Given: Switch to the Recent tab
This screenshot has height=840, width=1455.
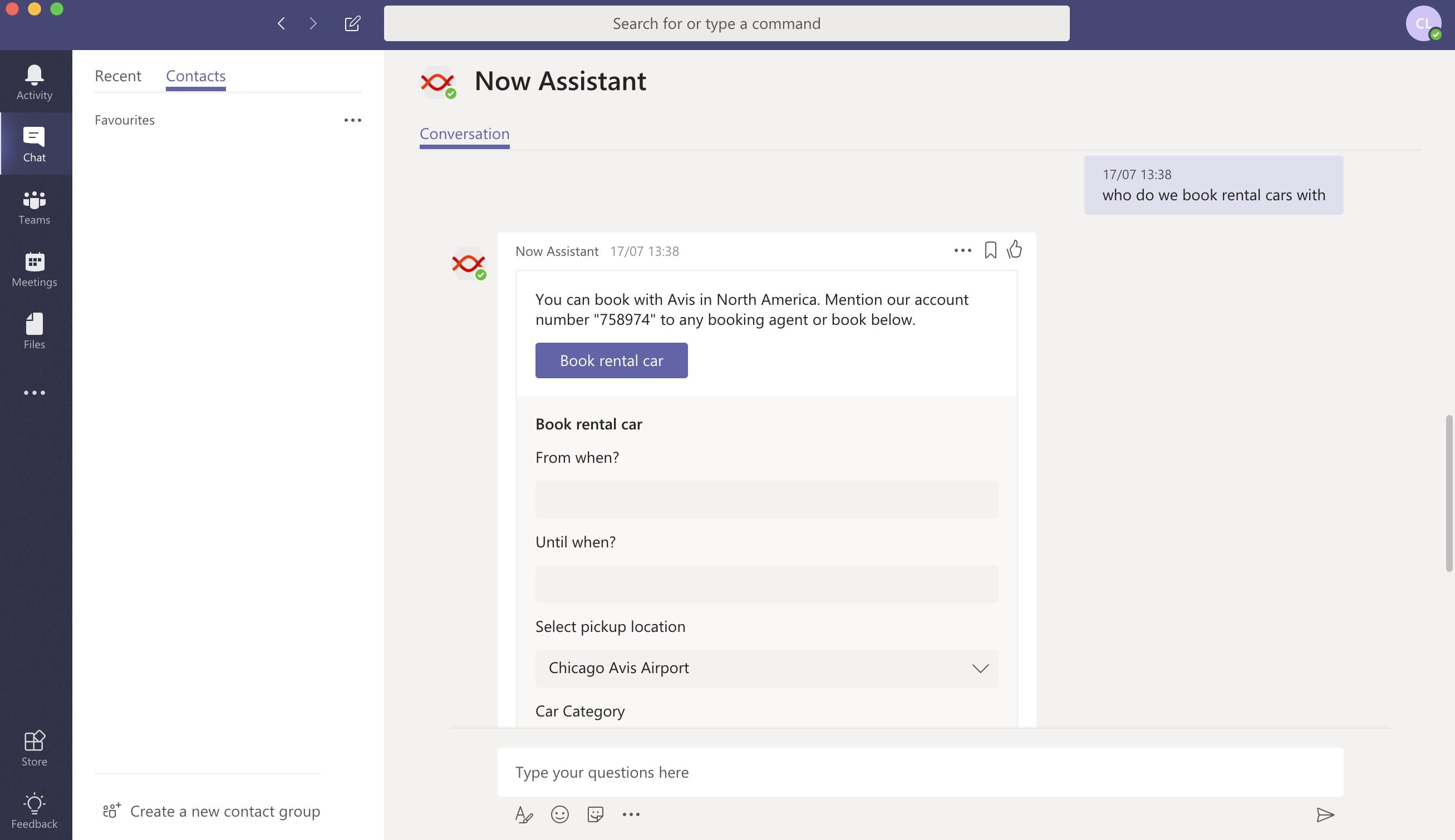Looking at the screenshot, I should click(118, 76).
